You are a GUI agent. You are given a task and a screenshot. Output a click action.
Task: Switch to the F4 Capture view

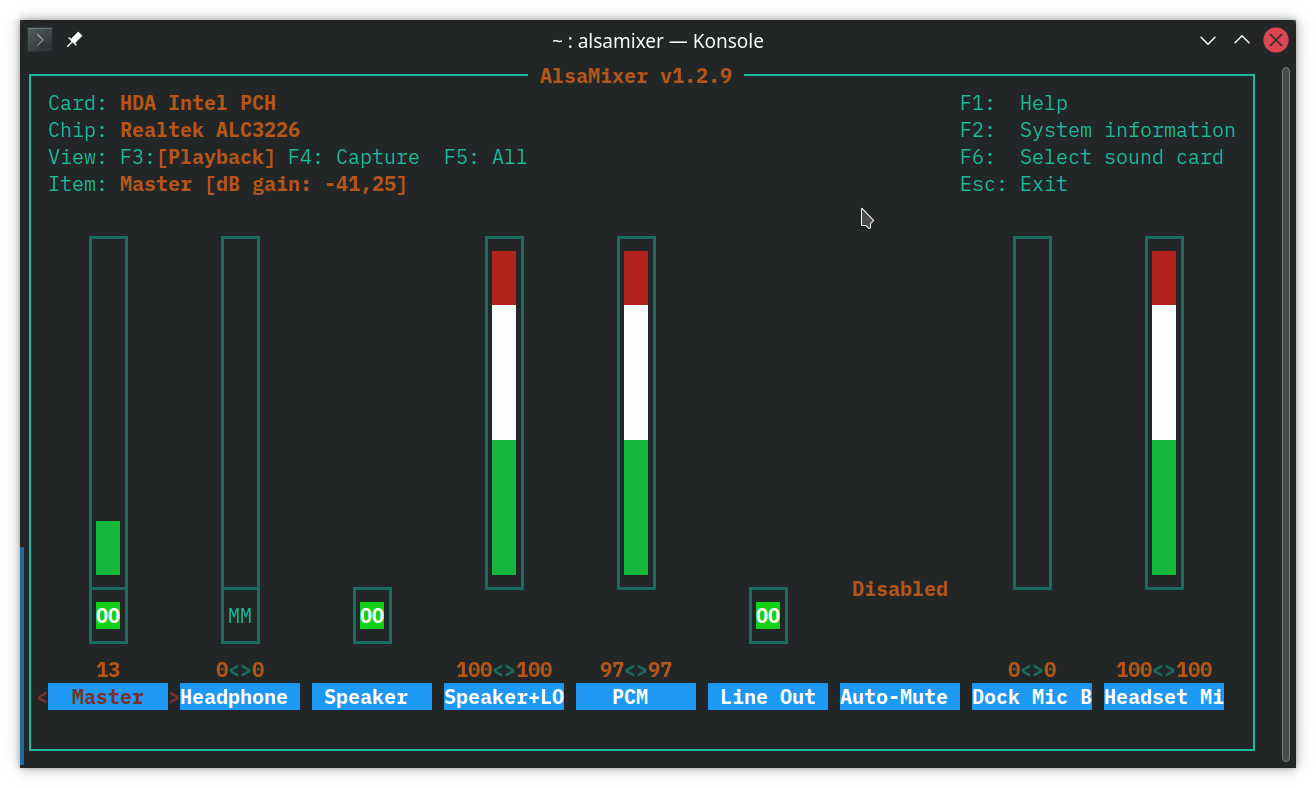354,157
